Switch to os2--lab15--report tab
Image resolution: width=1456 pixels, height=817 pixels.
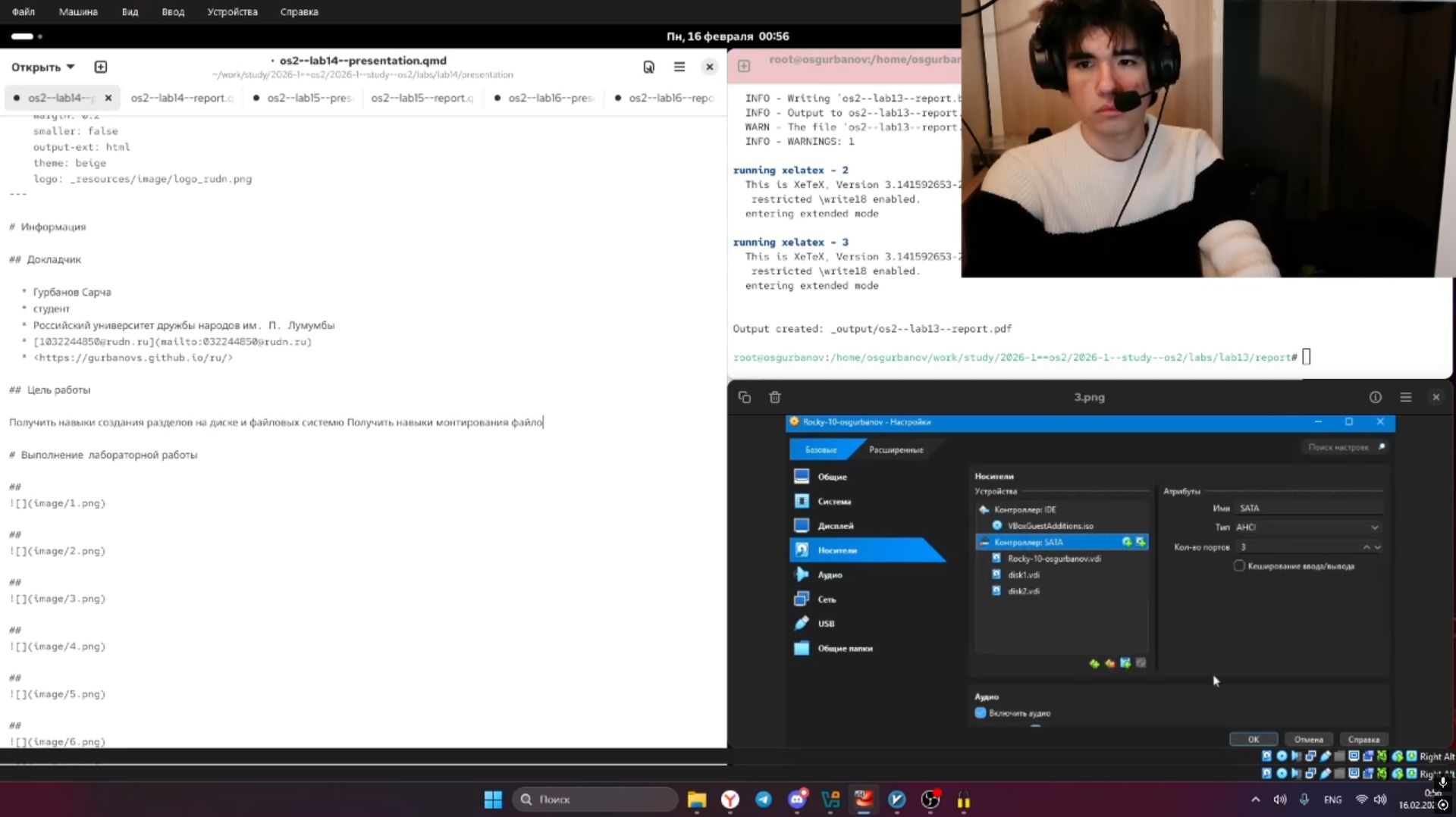422,98
